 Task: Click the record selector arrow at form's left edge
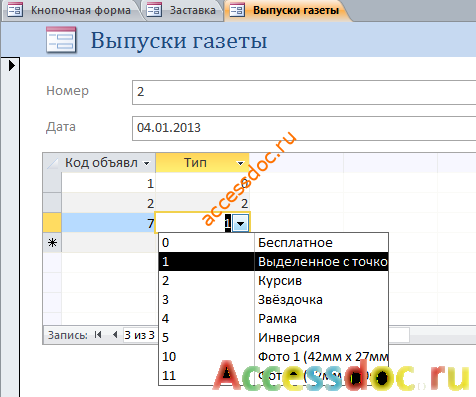tap(12, 65)
